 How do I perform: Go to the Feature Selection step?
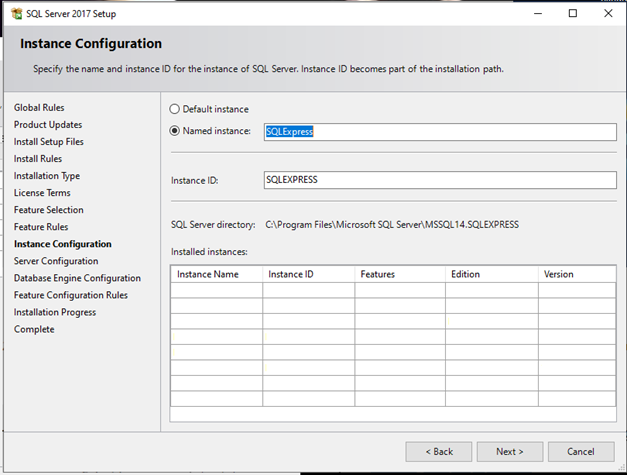point(49,210)
